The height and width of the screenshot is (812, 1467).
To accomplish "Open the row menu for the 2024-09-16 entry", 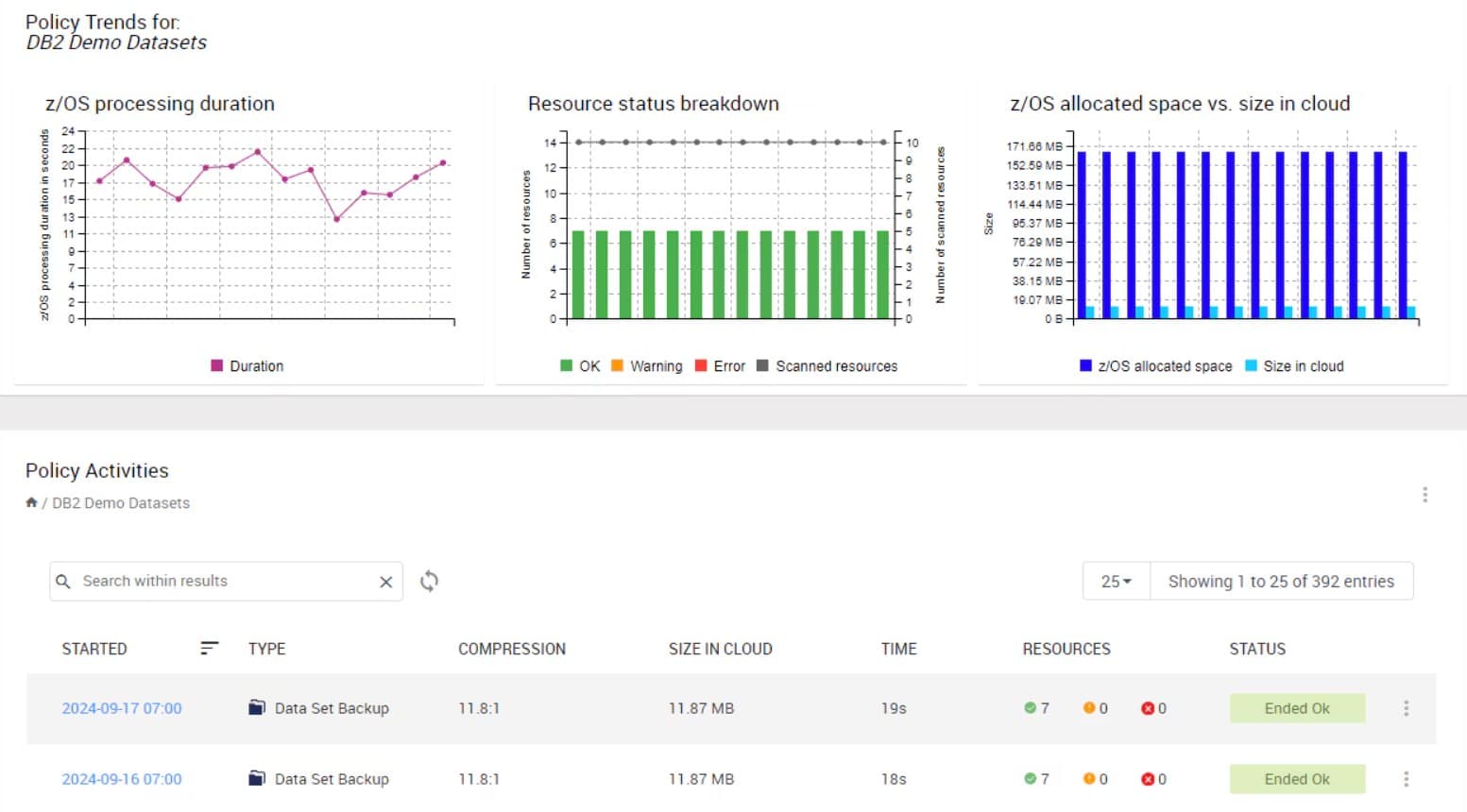I will click(x=1406, y=778).
